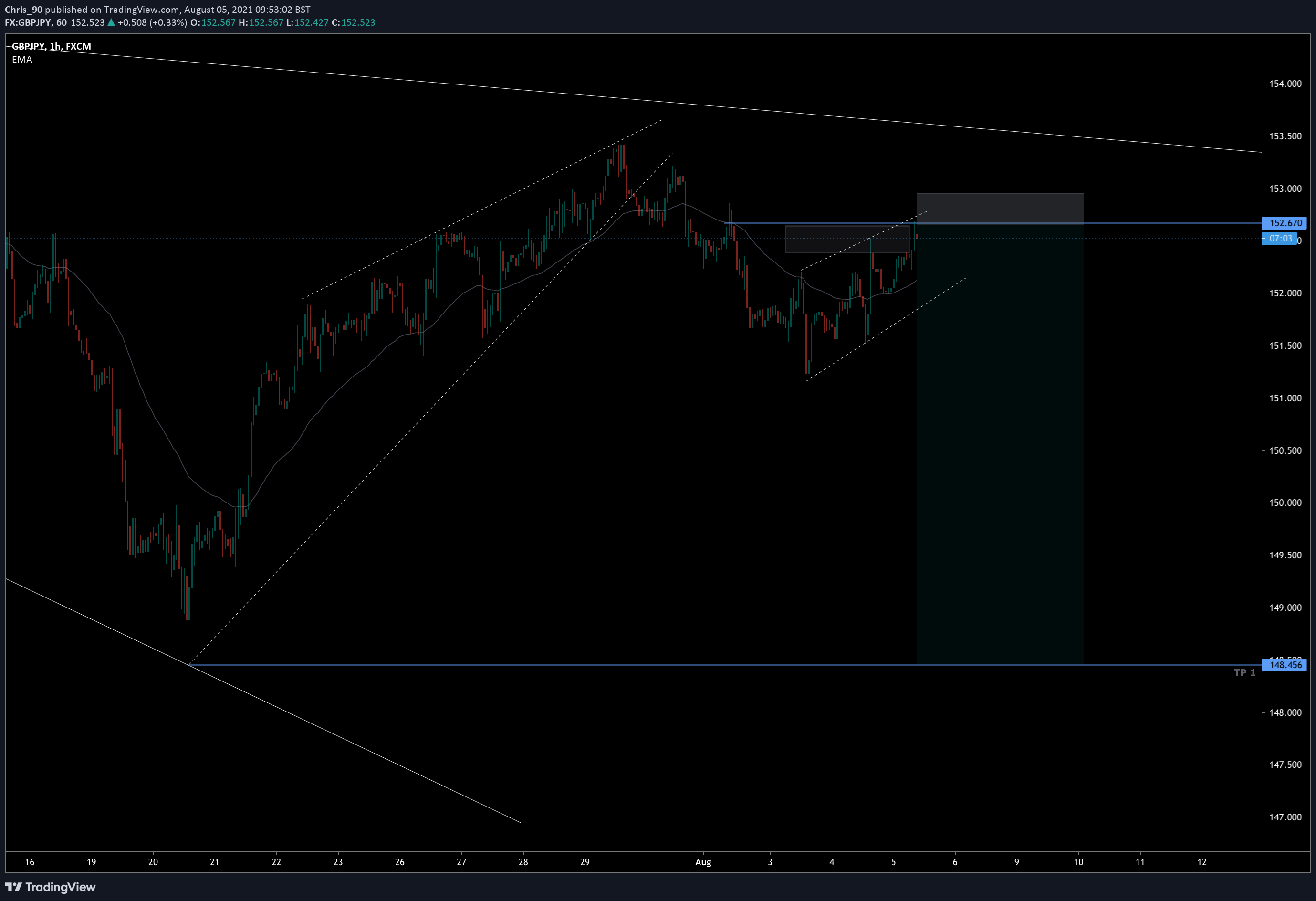Click date 16 on the time axis
Viewport: 1316px width, 901px height.
tap(30, 862)
